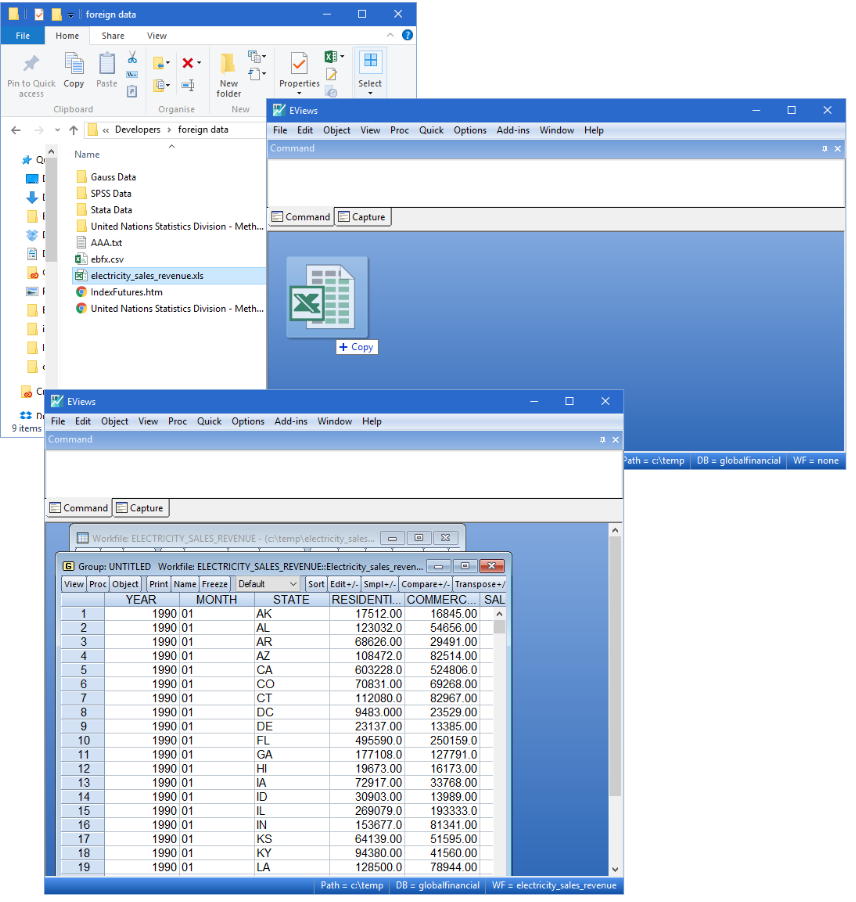Viewport: 856px width, 902px height.
Task: Create a folder with the New folder icon
Action: (x=228, y=63)
